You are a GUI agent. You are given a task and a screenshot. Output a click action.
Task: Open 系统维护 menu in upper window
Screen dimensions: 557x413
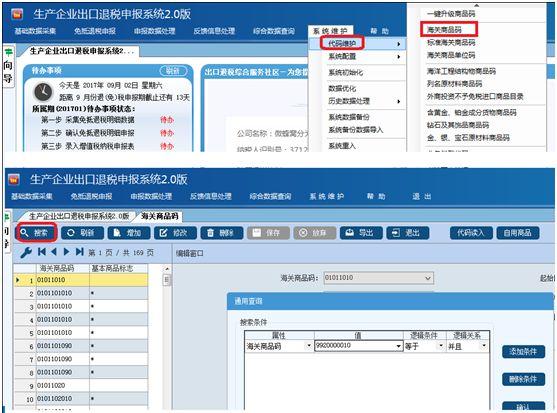pyautogui.click(x=330, y=31)
